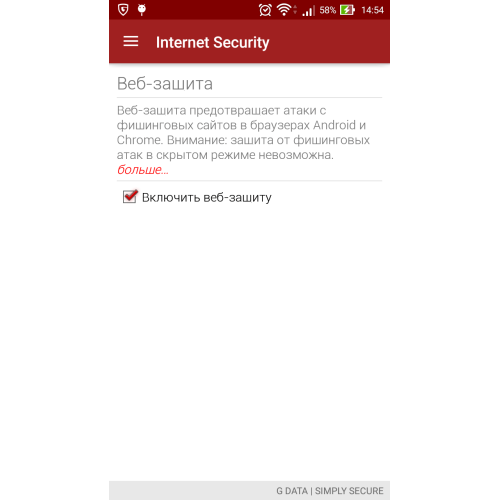Tap the 58% battery percentage indicator
The height and width of the screenshot is (500, 500).
328,10
